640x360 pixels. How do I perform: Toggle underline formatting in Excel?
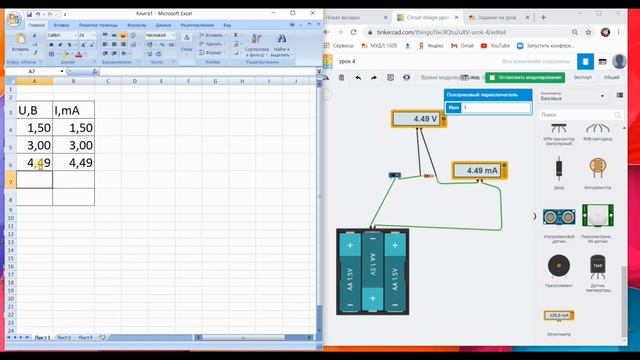coord(69,44)
